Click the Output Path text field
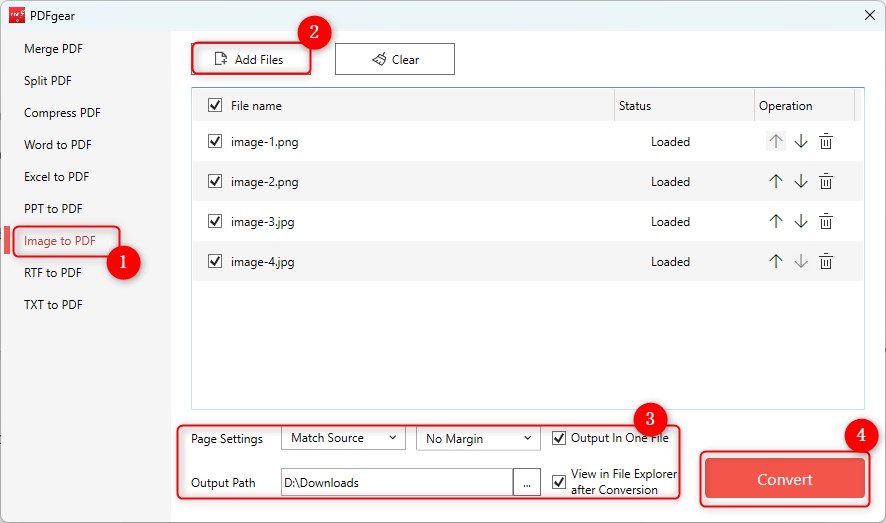This screenshot has height=523, width=886. (x=396, y=482)
